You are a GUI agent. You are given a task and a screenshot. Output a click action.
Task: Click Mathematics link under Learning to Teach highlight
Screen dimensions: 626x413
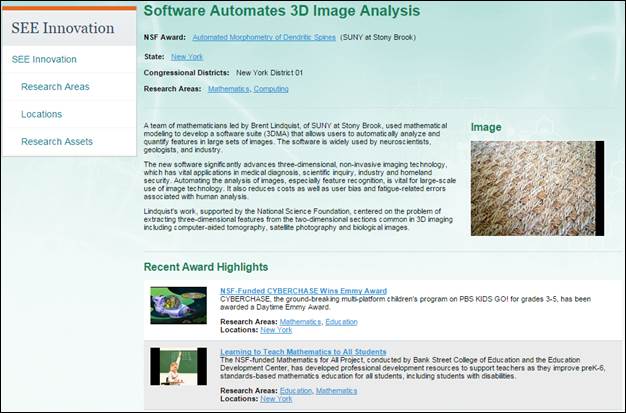pos(336,391)
